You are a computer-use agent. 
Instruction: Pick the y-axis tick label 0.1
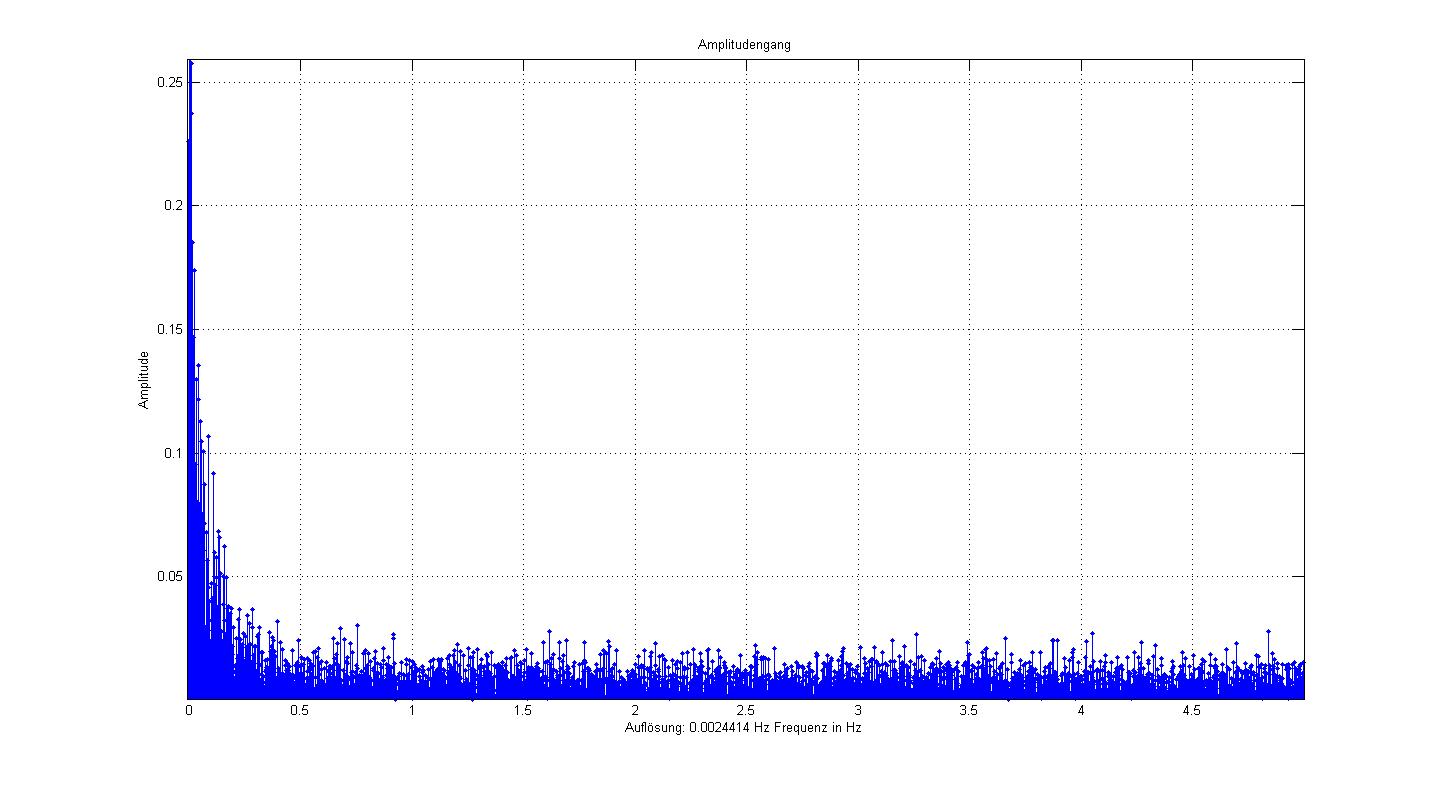click(172, 453)
